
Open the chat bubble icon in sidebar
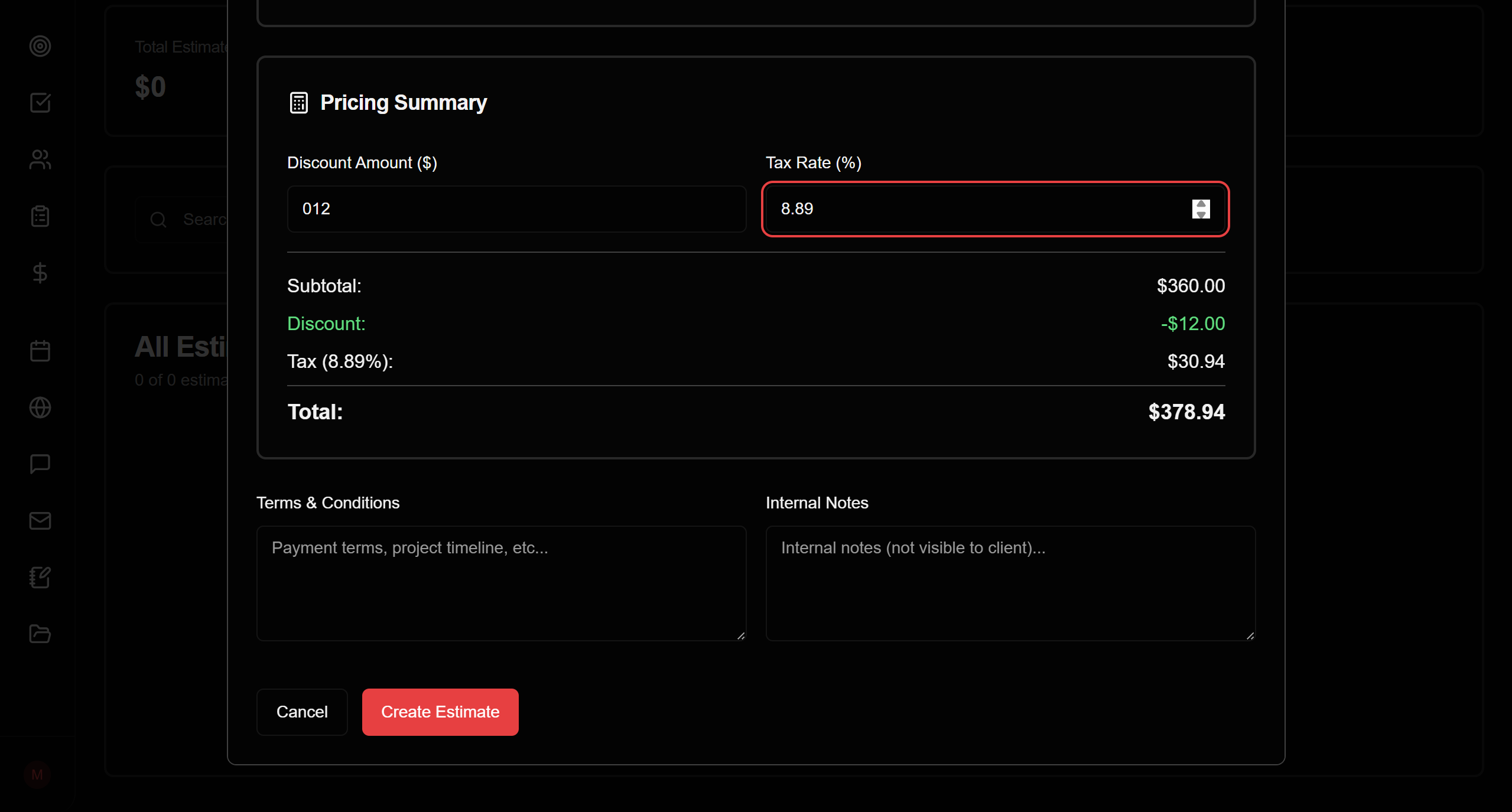click(x=40, y=464)
